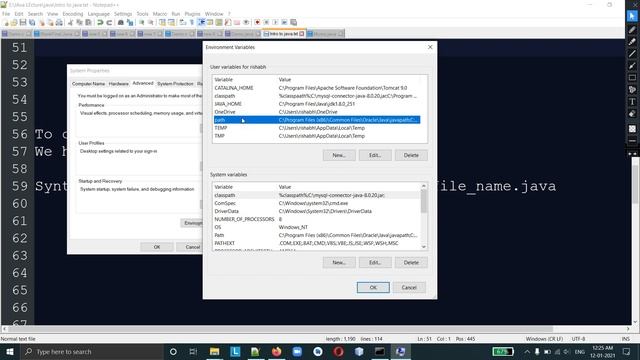Click the Notepad++ cut (scissors) icon
This screenshot has height=360, width=640.
(x=71, y=22)
